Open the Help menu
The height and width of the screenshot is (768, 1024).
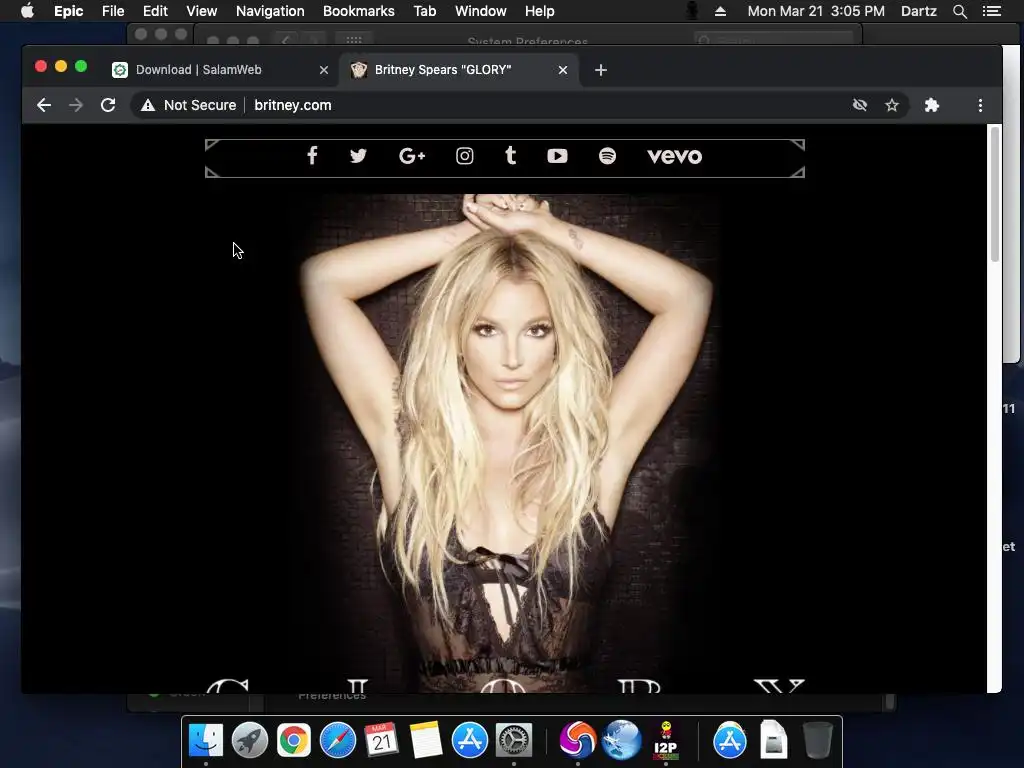pyautogui.click(x=539, y=11)
